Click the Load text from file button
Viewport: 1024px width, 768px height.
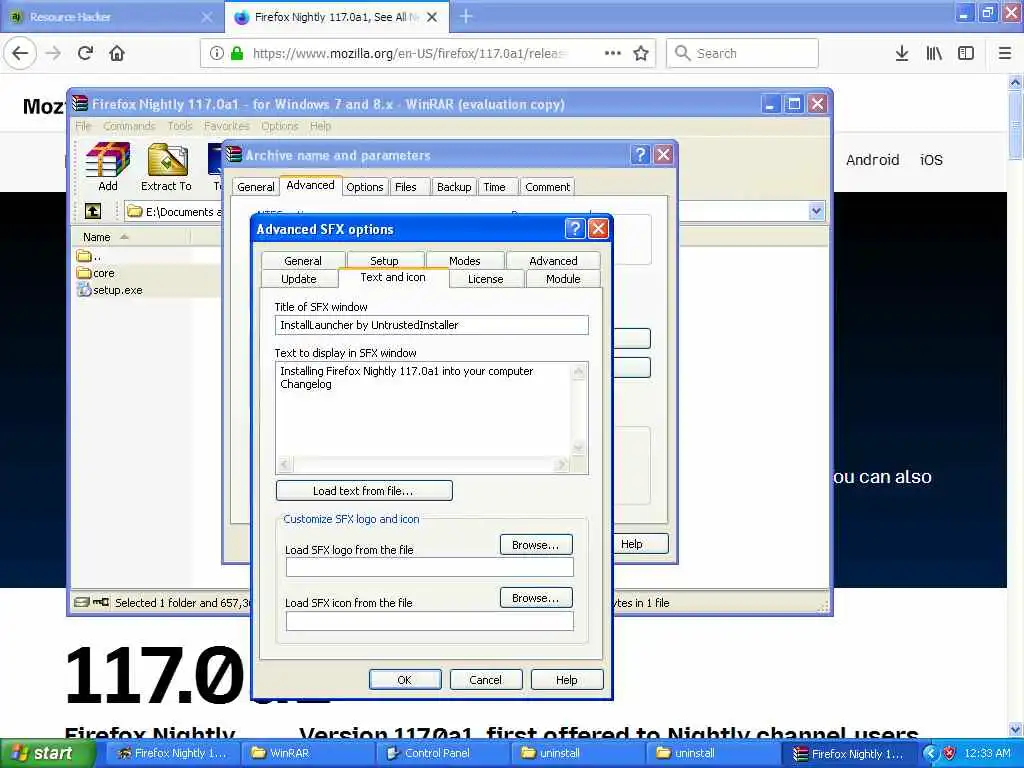(x=364, y=490)
